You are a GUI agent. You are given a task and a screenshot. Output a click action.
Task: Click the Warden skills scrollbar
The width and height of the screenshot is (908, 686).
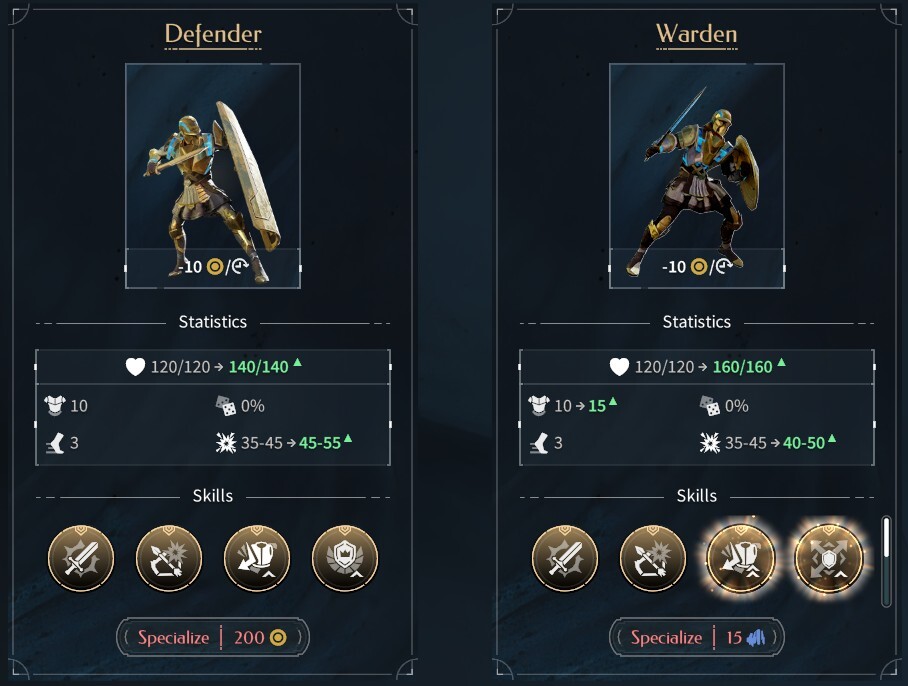(x=886, y=562)
